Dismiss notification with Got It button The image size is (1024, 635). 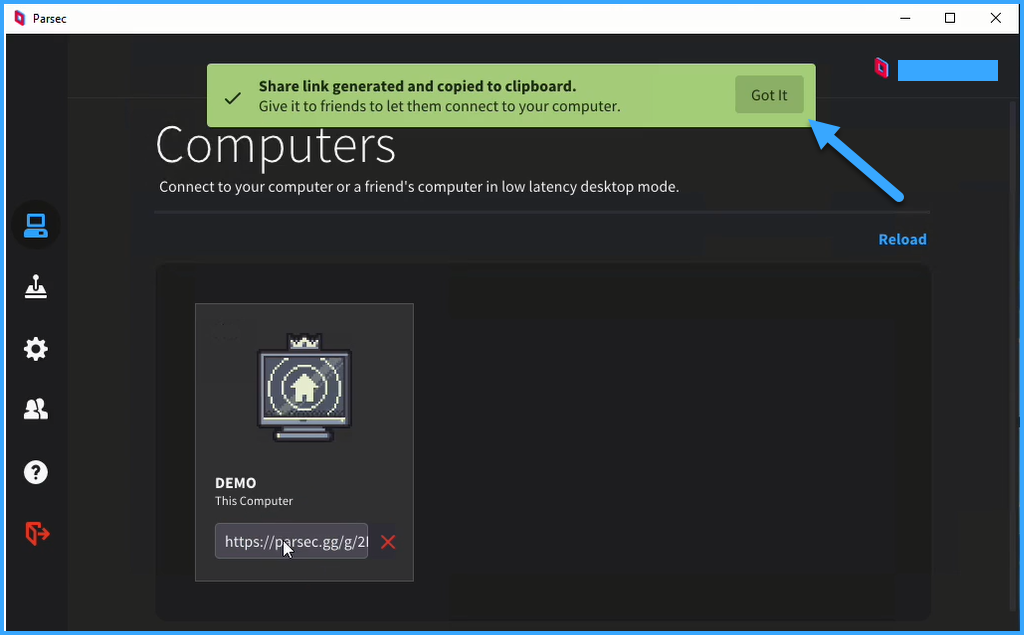(x=769, y=95)
